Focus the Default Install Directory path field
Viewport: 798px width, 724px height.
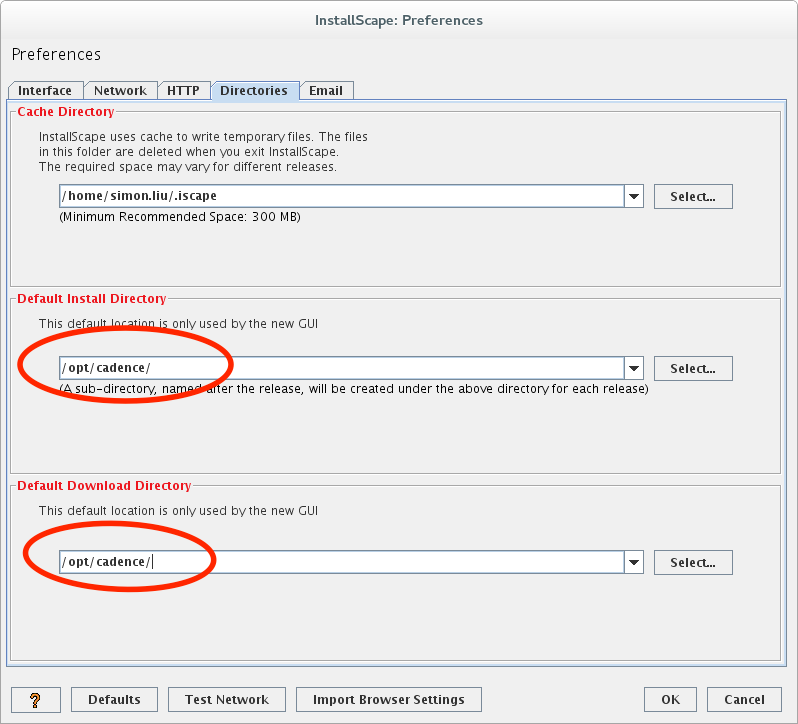pyautogui.click(x=341, y=368)
